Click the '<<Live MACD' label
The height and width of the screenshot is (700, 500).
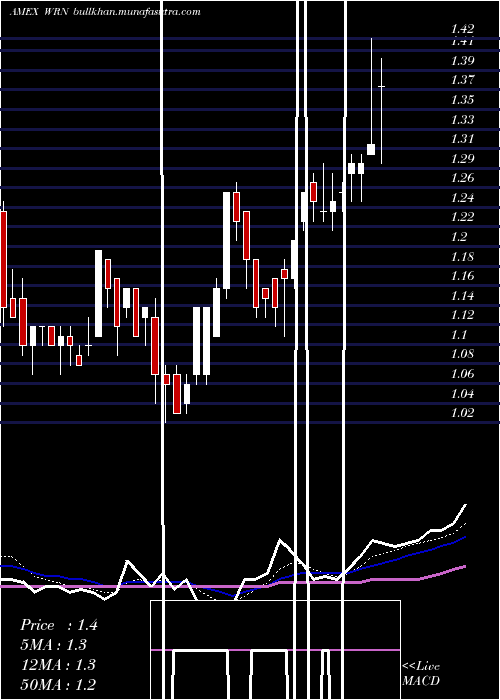(421, 673)
